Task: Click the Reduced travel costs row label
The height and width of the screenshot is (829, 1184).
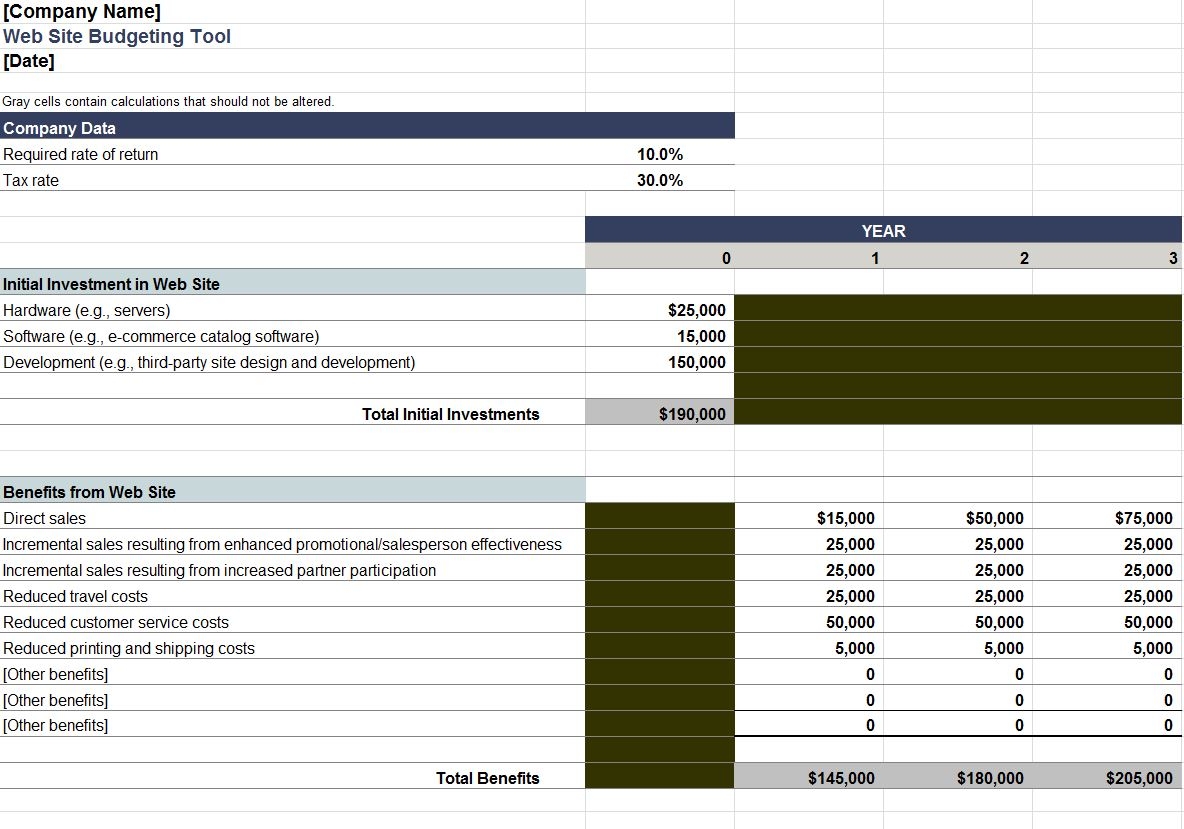Action: 75,596
